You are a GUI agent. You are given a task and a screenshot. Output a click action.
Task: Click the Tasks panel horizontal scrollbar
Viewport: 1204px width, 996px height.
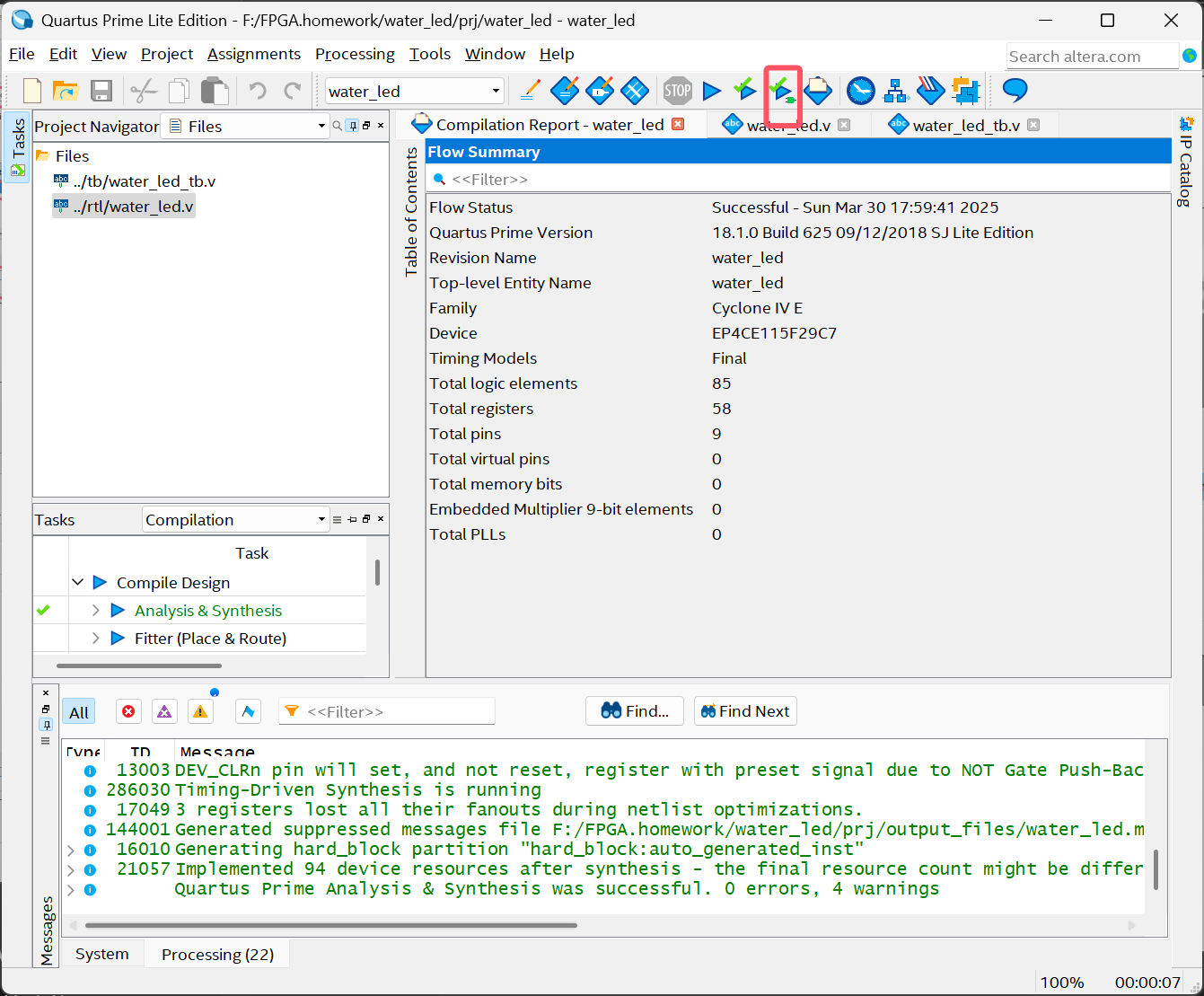coord(139,665)
